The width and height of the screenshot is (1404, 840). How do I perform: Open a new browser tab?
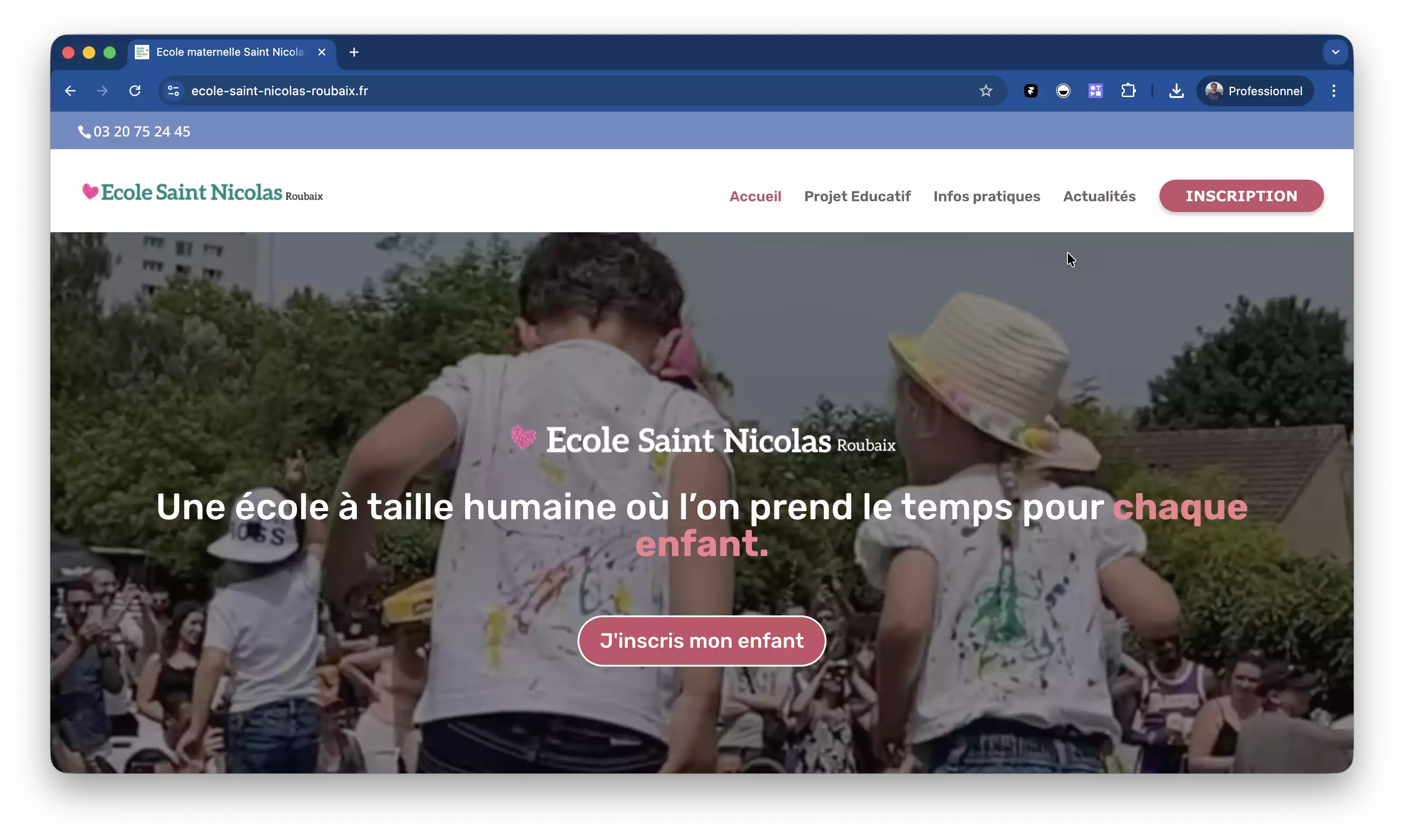[353, 52]
